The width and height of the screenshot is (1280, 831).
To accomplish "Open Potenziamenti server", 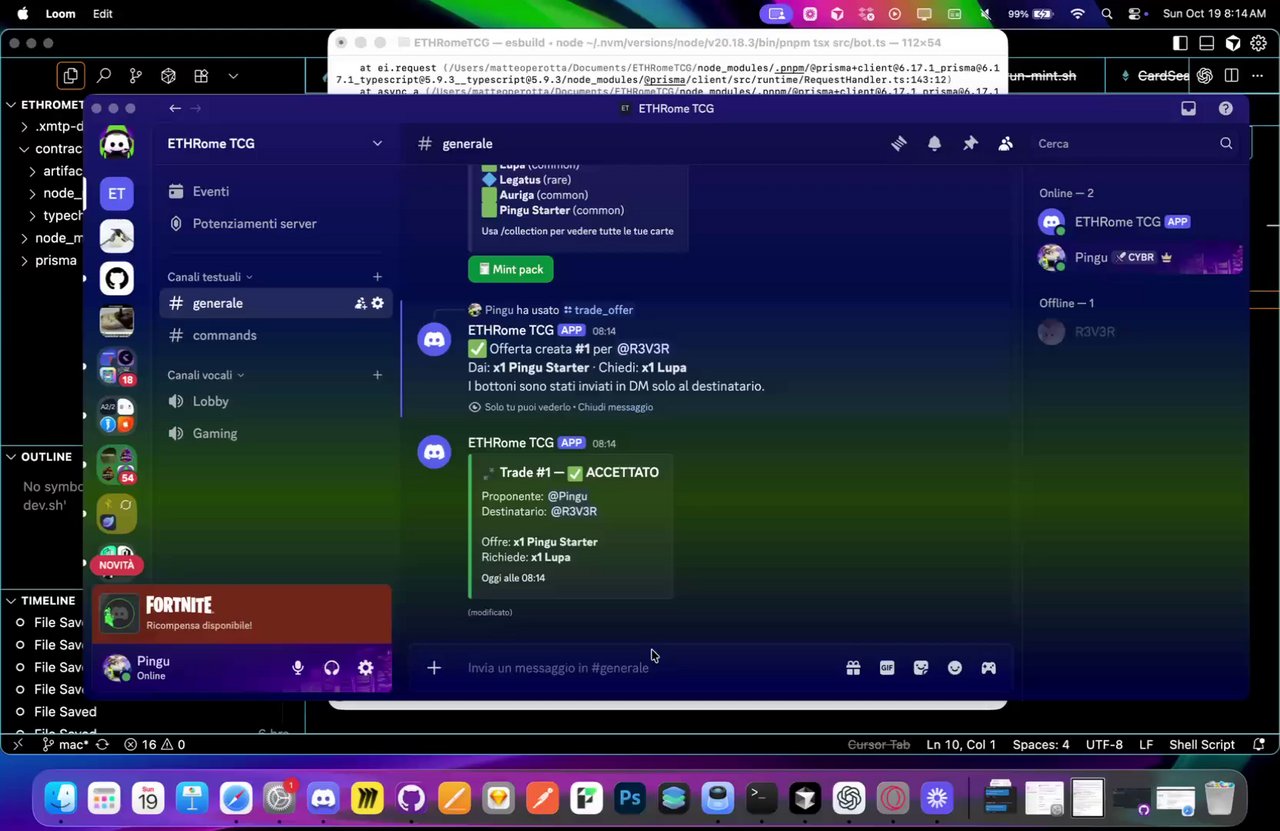I will (x=275, y=223).
